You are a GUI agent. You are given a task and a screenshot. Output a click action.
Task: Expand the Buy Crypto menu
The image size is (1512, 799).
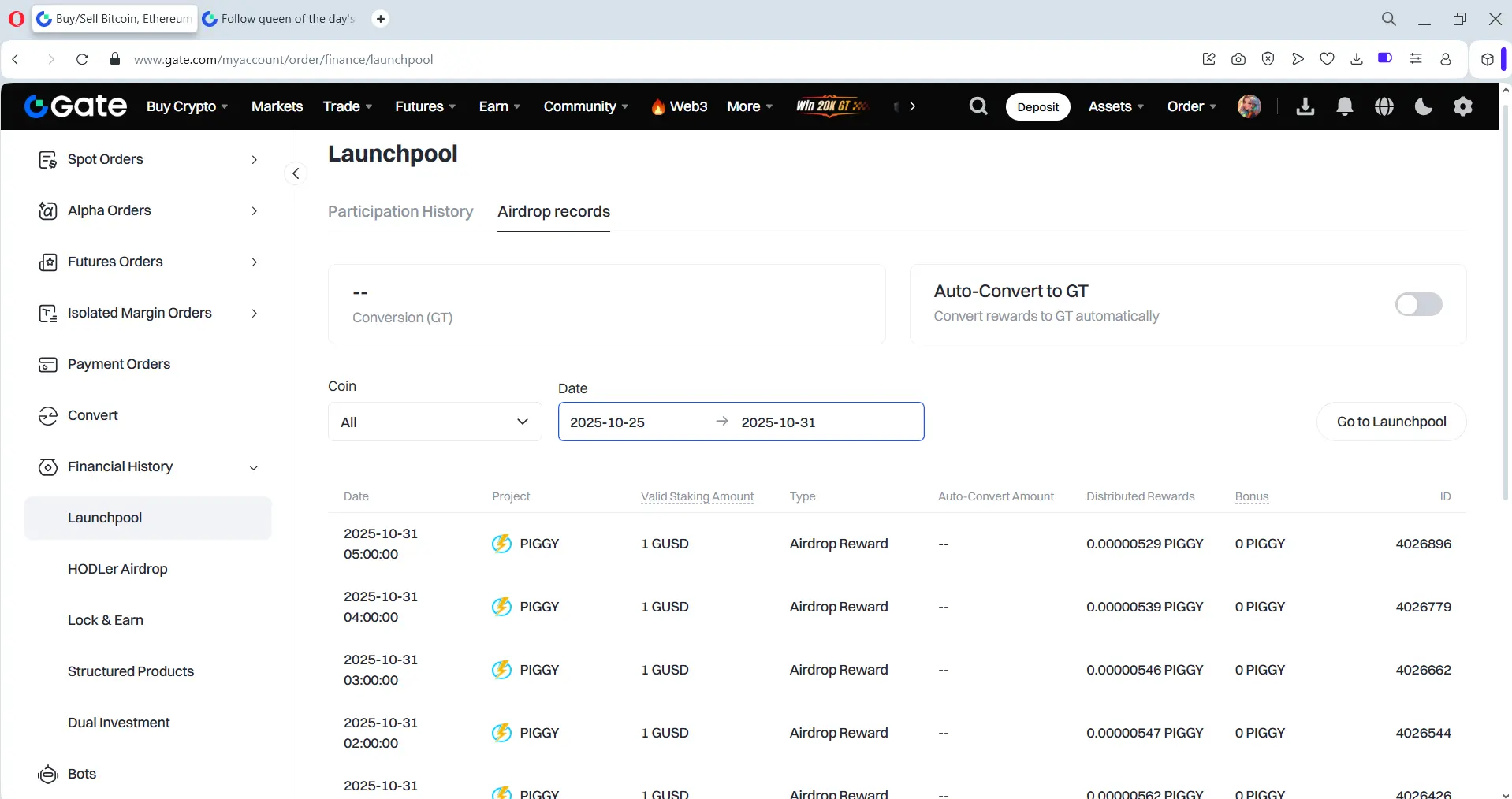[188, 106]
